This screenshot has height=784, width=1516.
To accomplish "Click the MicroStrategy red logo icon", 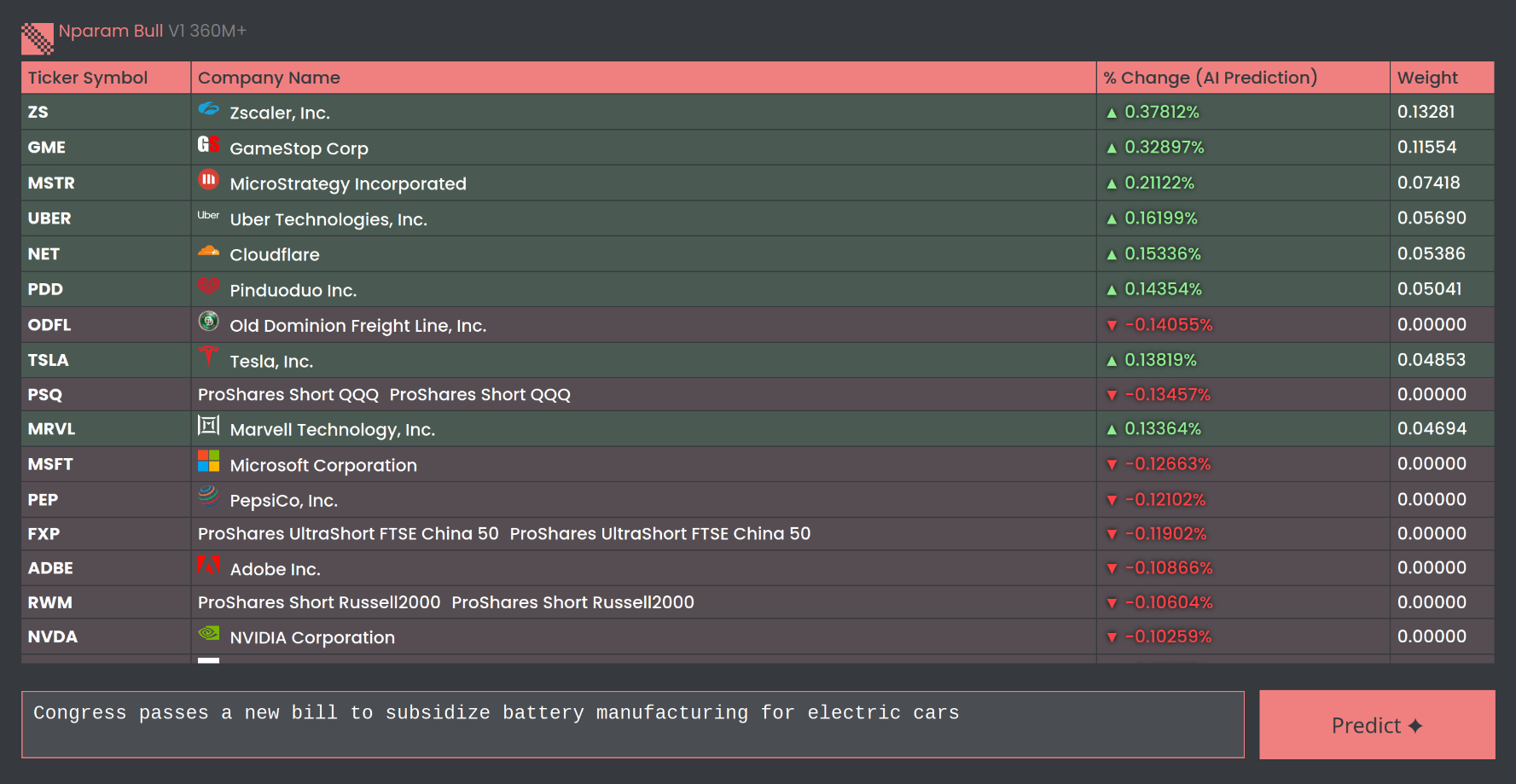I will click(x=208, y=179).
